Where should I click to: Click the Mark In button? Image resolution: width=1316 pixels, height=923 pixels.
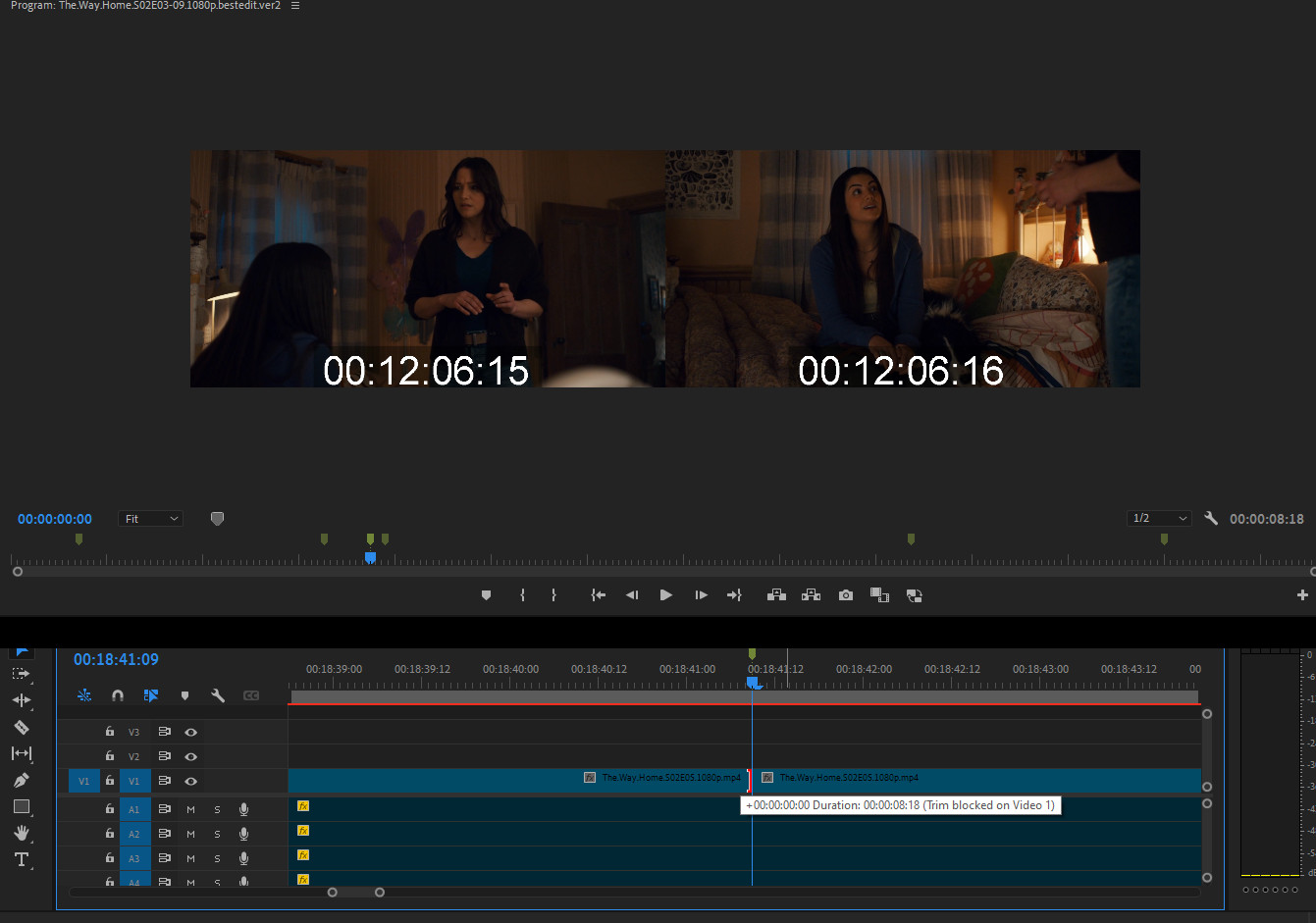[x=522, y=595]
